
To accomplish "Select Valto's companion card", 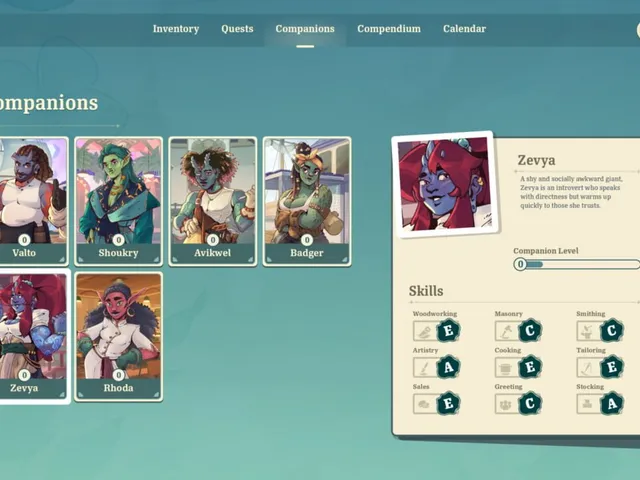I will (33, 201).
